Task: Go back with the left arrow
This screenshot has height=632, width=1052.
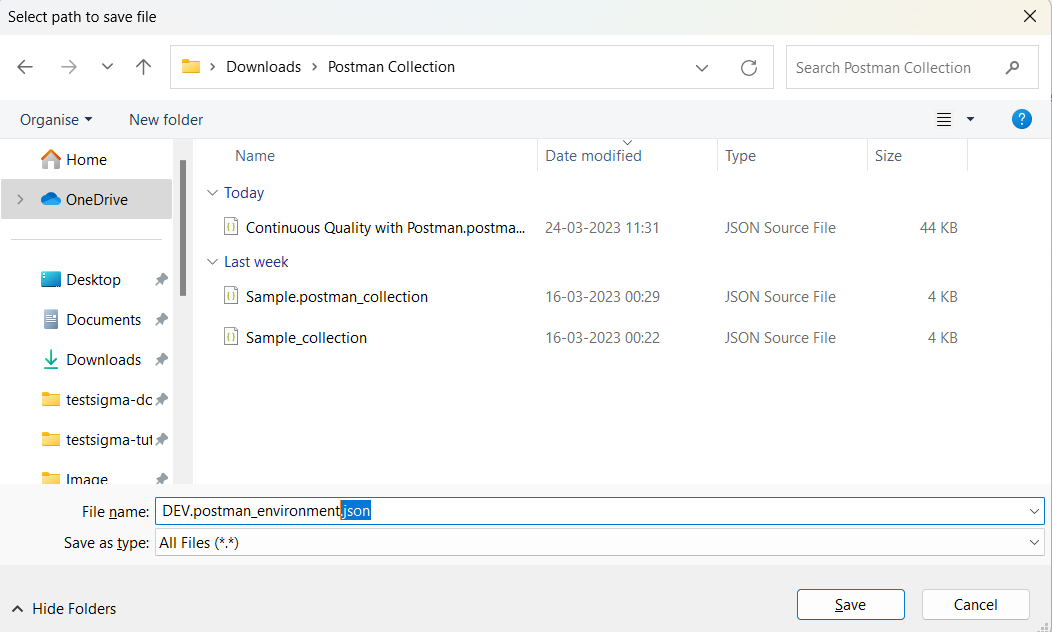Action: click(25, 67)
